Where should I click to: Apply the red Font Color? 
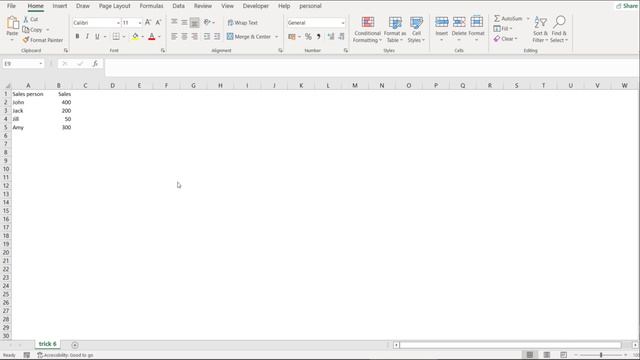point(152,37)
